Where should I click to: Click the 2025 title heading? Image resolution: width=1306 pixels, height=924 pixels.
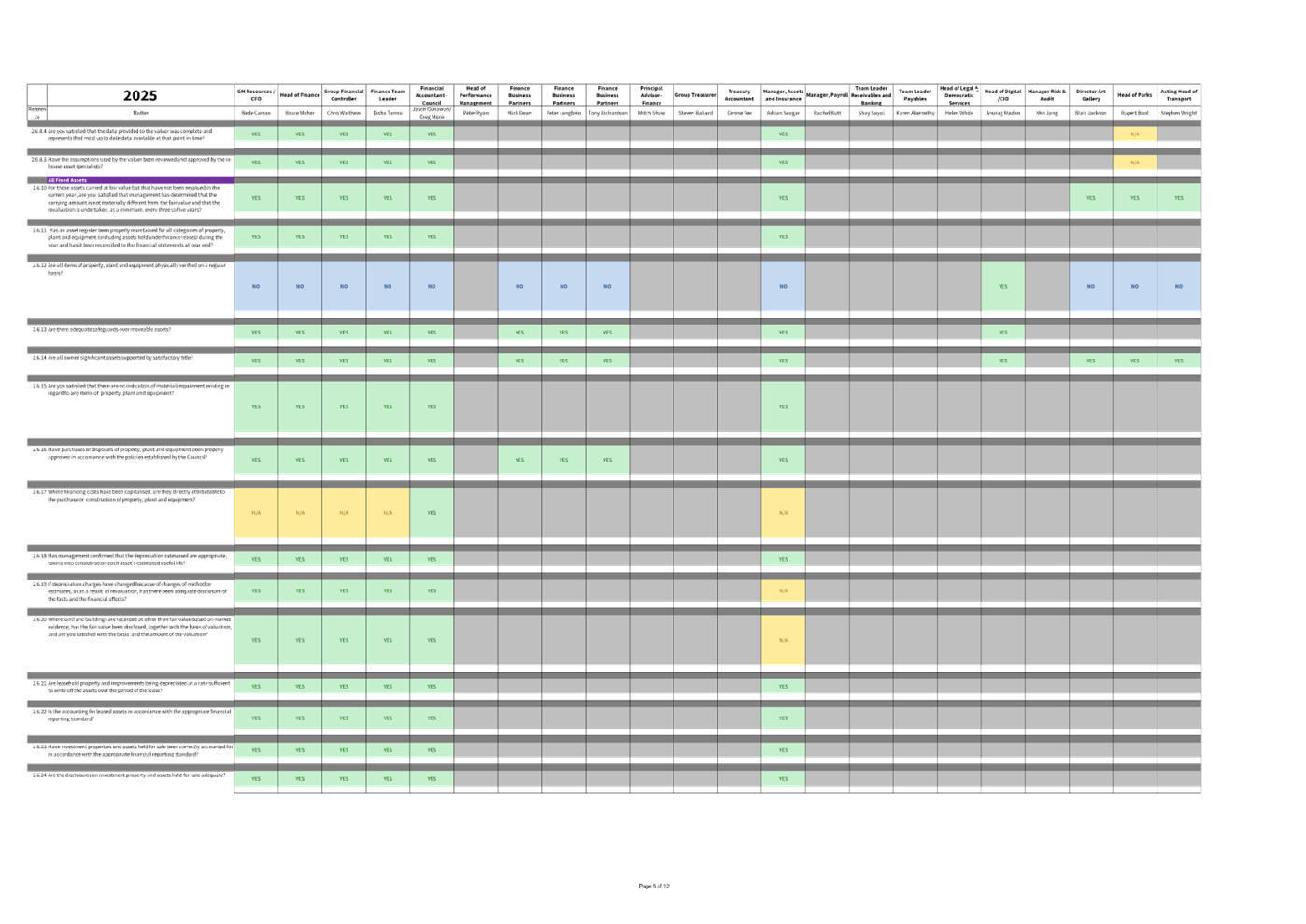click(x=140, y=96)
